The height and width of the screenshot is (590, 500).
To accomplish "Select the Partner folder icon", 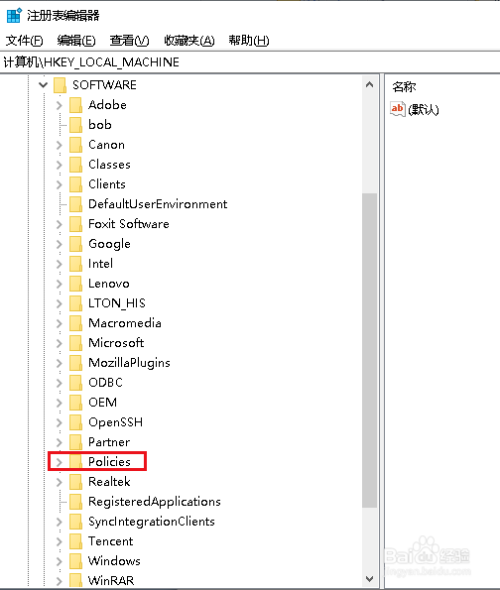I will [76, 442].
